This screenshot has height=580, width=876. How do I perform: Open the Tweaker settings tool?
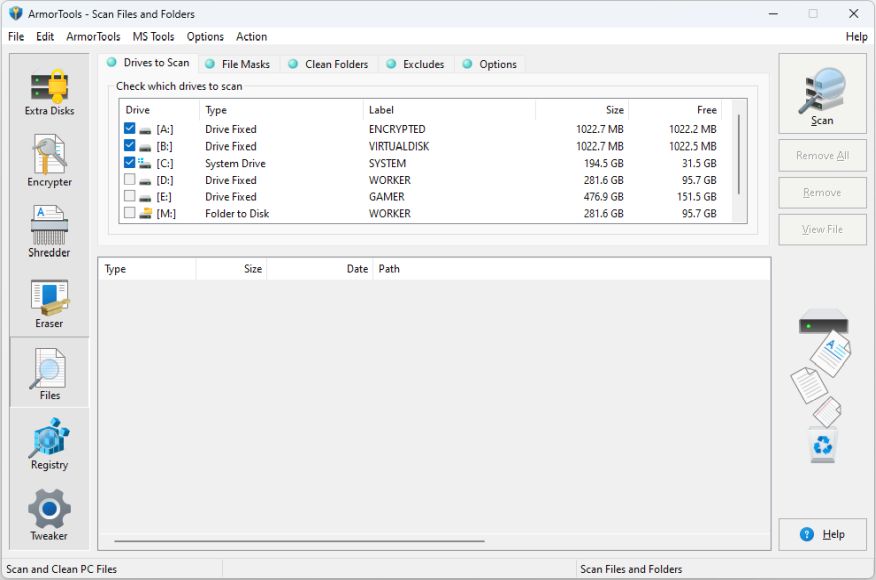pos(49,514)
